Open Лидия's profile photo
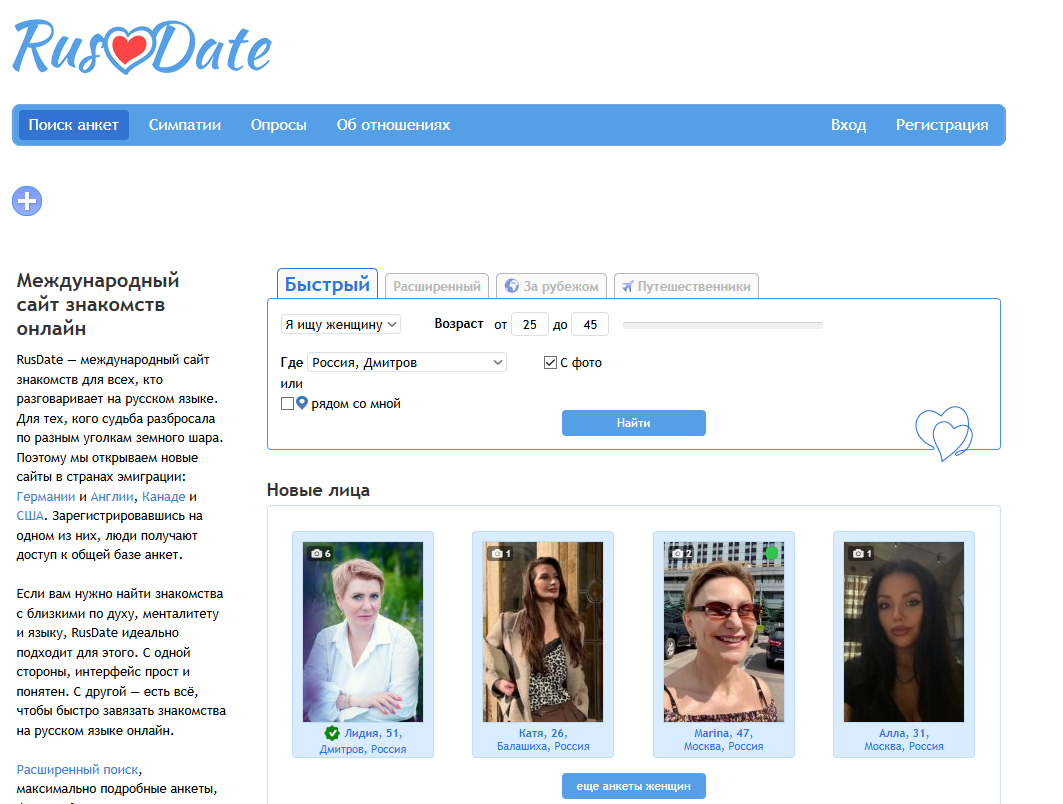Screen dimensions: 1063x804 [x=363, y=632]
